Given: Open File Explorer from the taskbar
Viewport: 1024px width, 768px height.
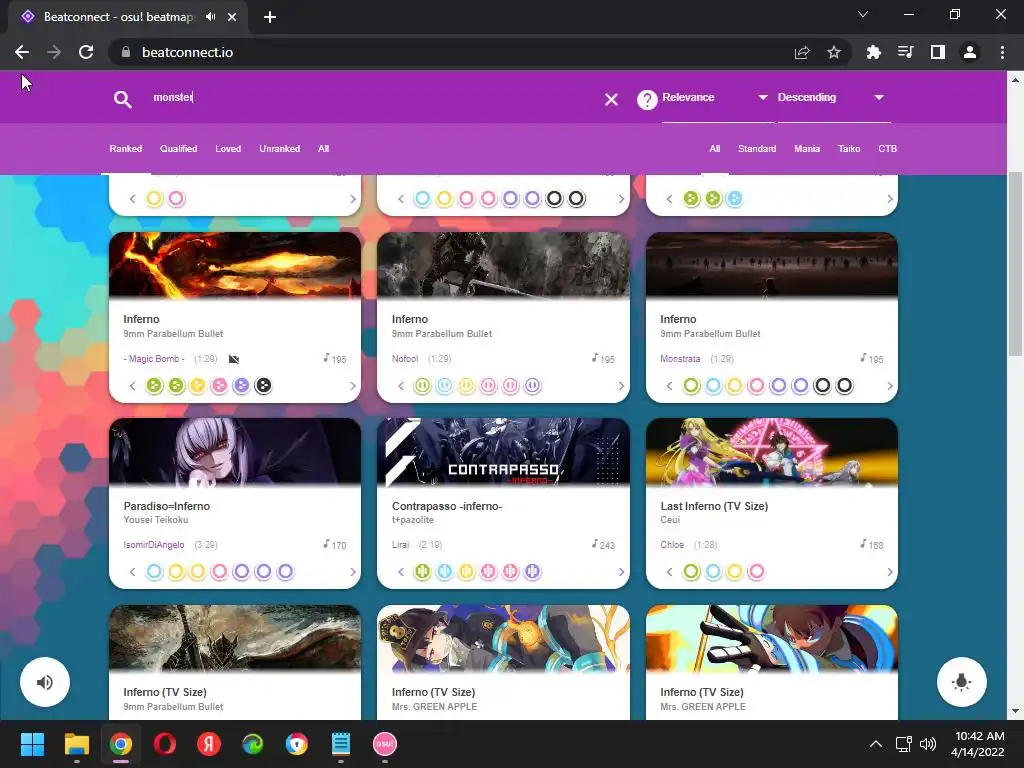Looking at the screenshot, I should coord(76,744).
